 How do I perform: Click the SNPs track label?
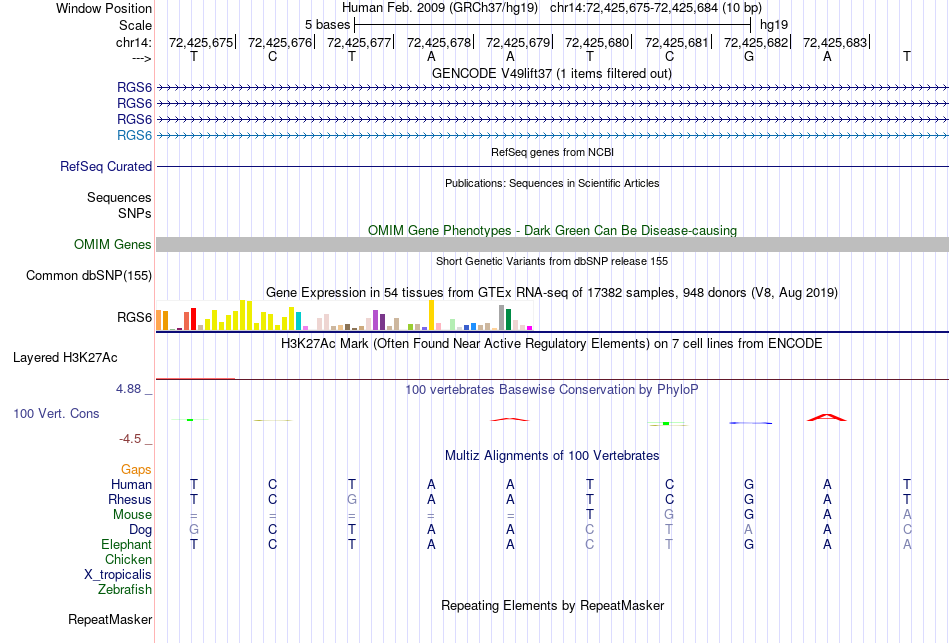(x=135, y=213)
